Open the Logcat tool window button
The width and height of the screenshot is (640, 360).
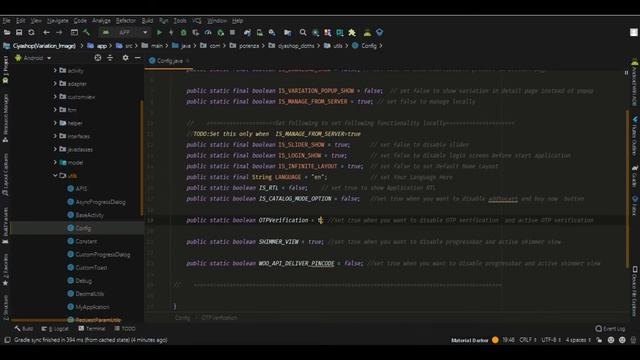point(55,328)
